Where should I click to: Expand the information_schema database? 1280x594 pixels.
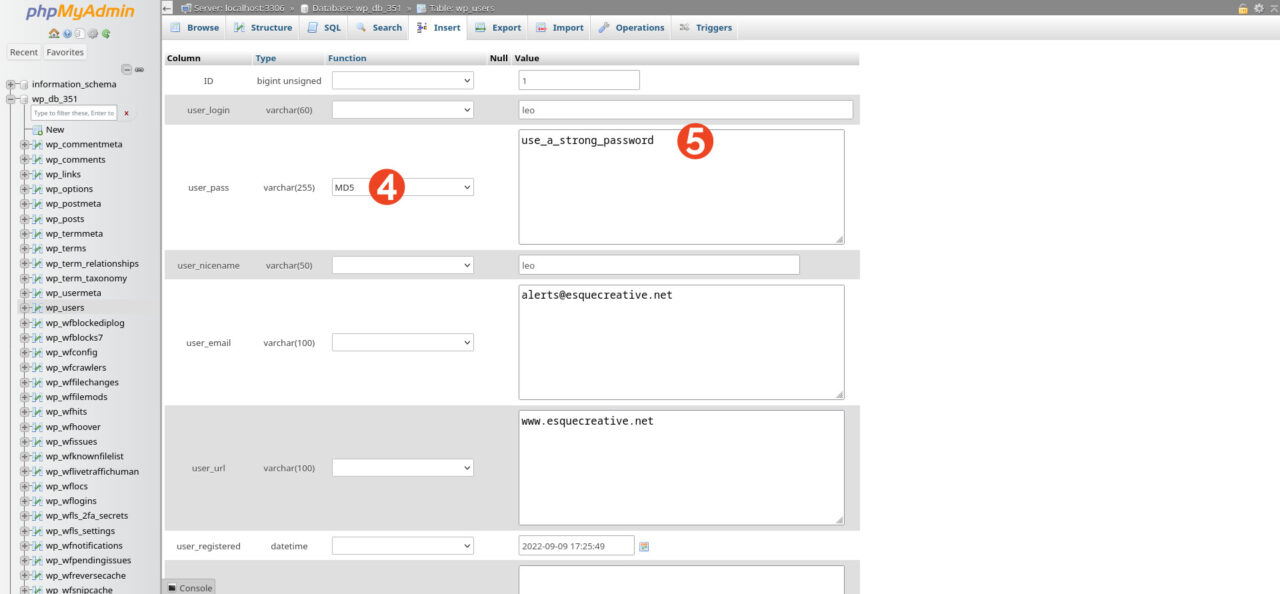point(9,84)
